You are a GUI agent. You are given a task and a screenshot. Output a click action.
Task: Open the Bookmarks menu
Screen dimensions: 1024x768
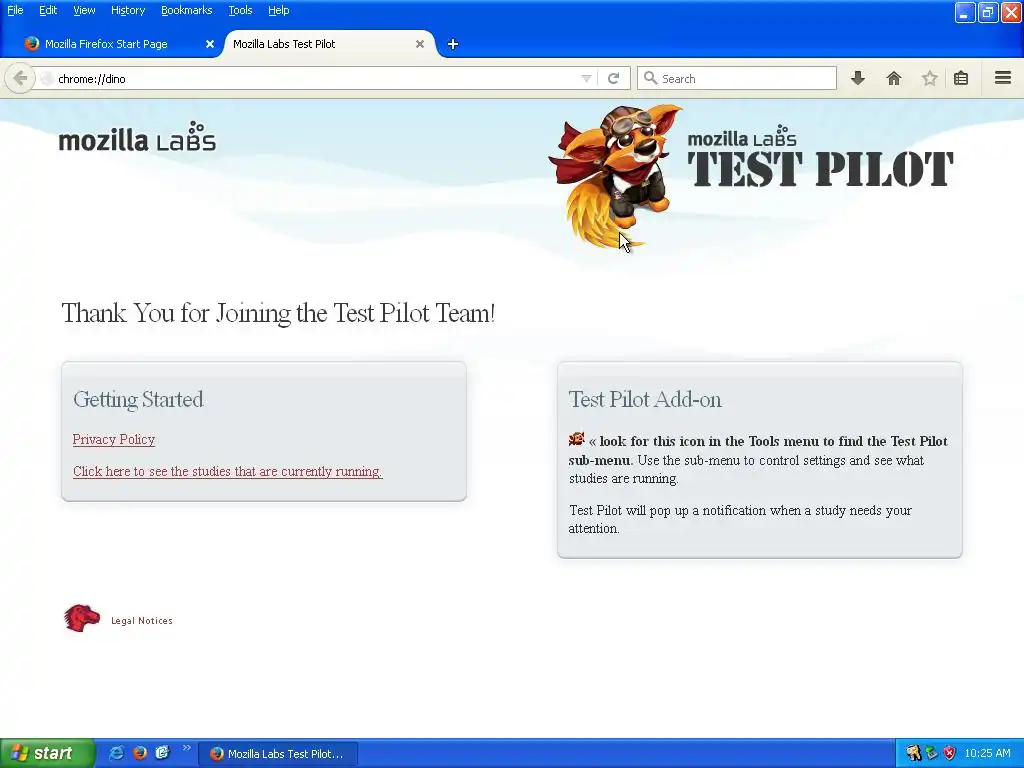pos(186,10)
